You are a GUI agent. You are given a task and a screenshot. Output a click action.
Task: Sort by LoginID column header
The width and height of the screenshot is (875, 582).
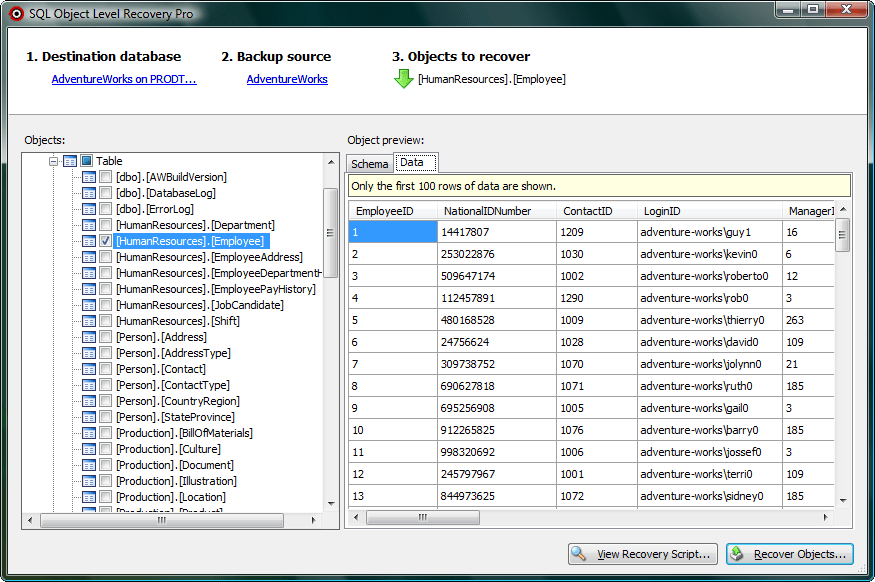point(709,211)
